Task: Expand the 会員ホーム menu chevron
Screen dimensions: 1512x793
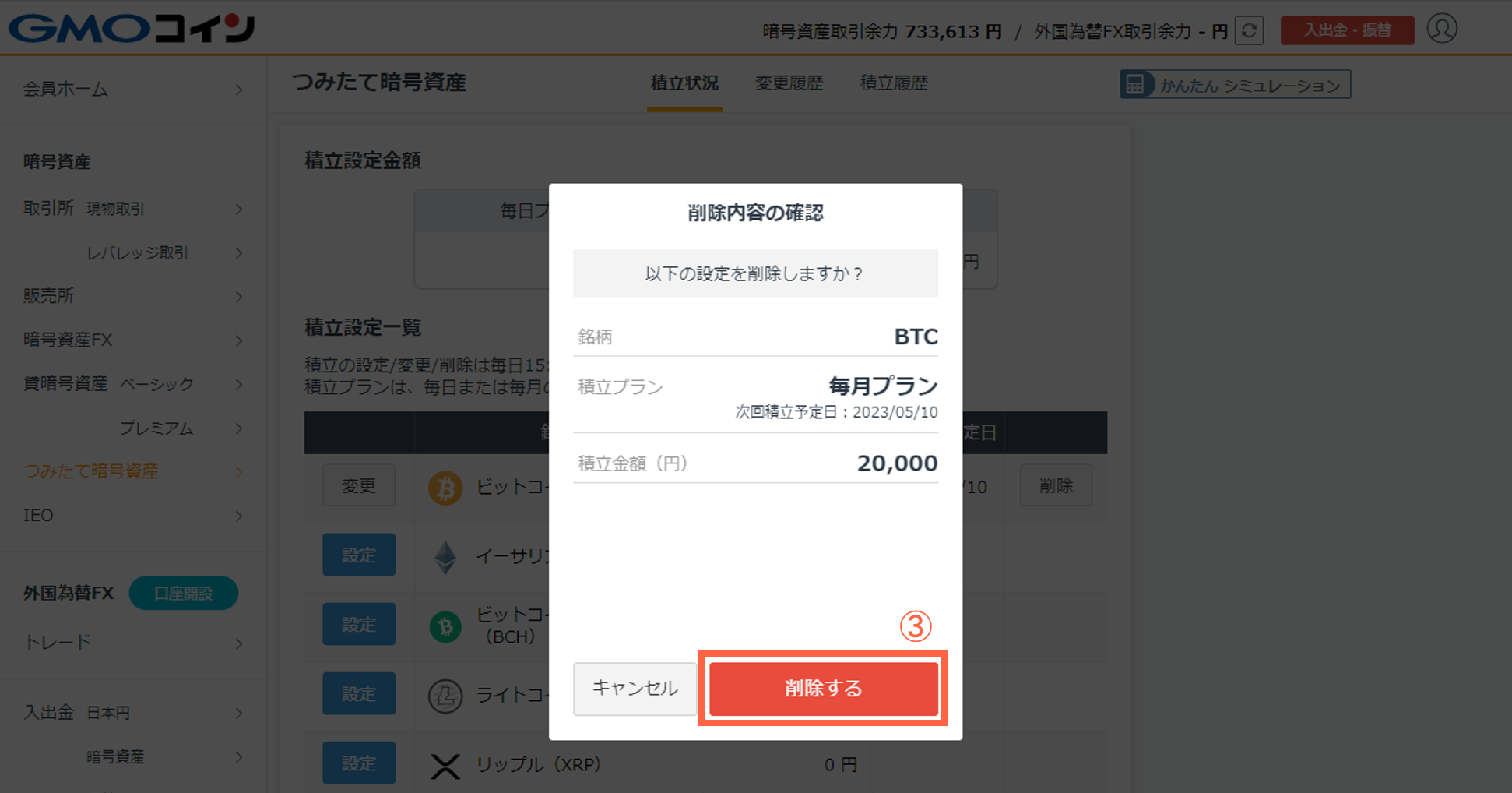Action: point(239,90)
